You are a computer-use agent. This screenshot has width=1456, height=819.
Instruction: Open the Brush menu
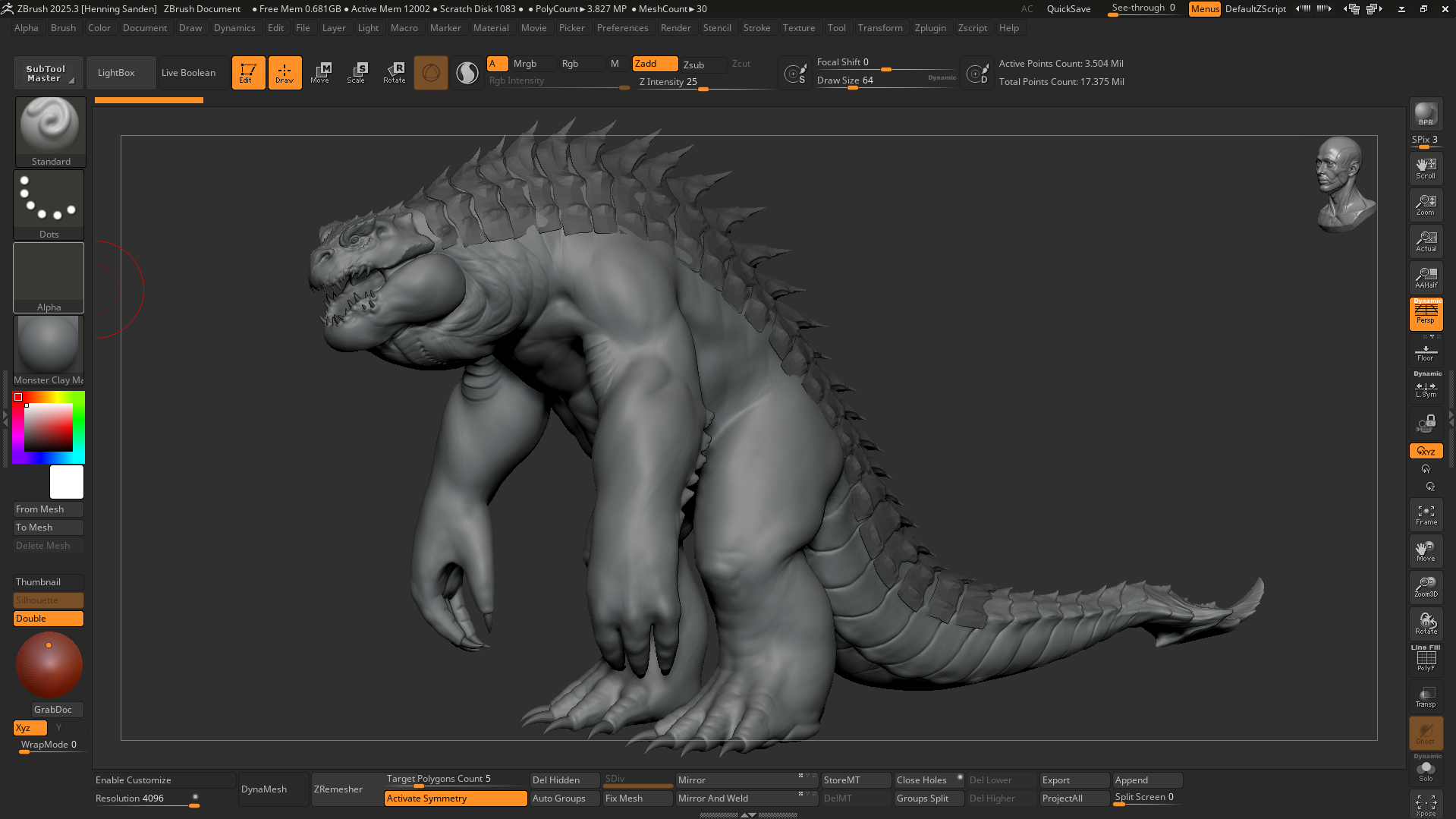coord(64,28)
